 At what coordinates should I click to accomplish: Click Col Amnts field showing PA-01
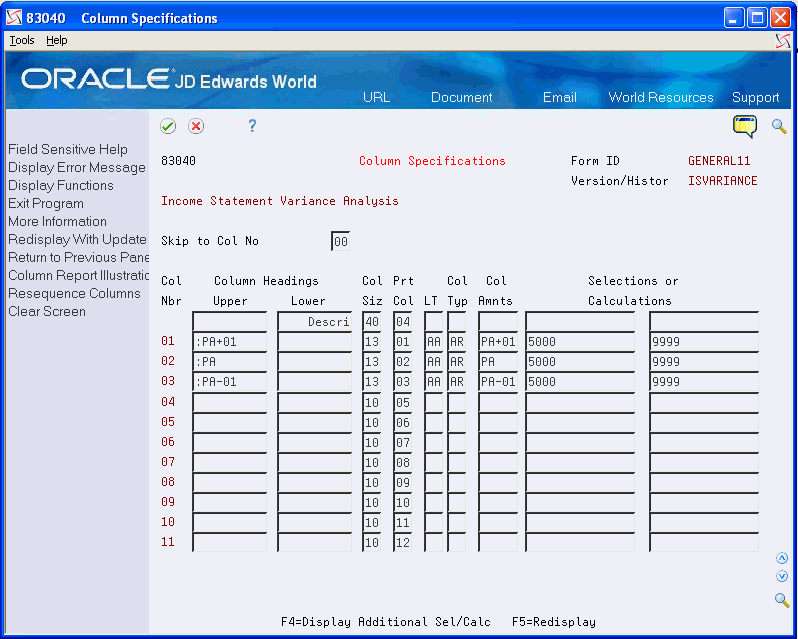pyautogui.click(x=498, y=382)
